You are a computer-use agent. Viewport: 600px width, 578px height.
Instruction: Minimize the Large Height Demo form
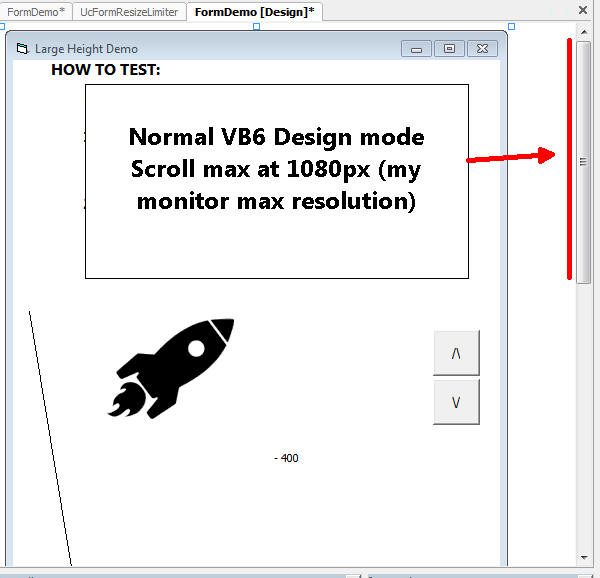(x=416, y=48)
